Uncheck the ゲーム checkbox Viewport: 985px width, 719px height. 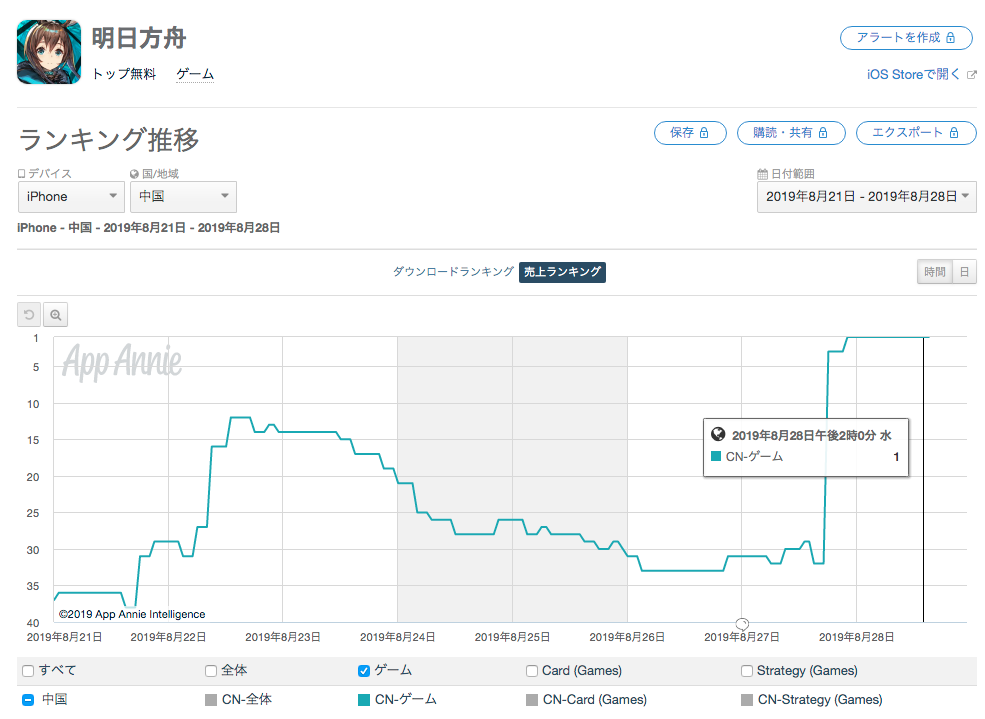[364, 671]
